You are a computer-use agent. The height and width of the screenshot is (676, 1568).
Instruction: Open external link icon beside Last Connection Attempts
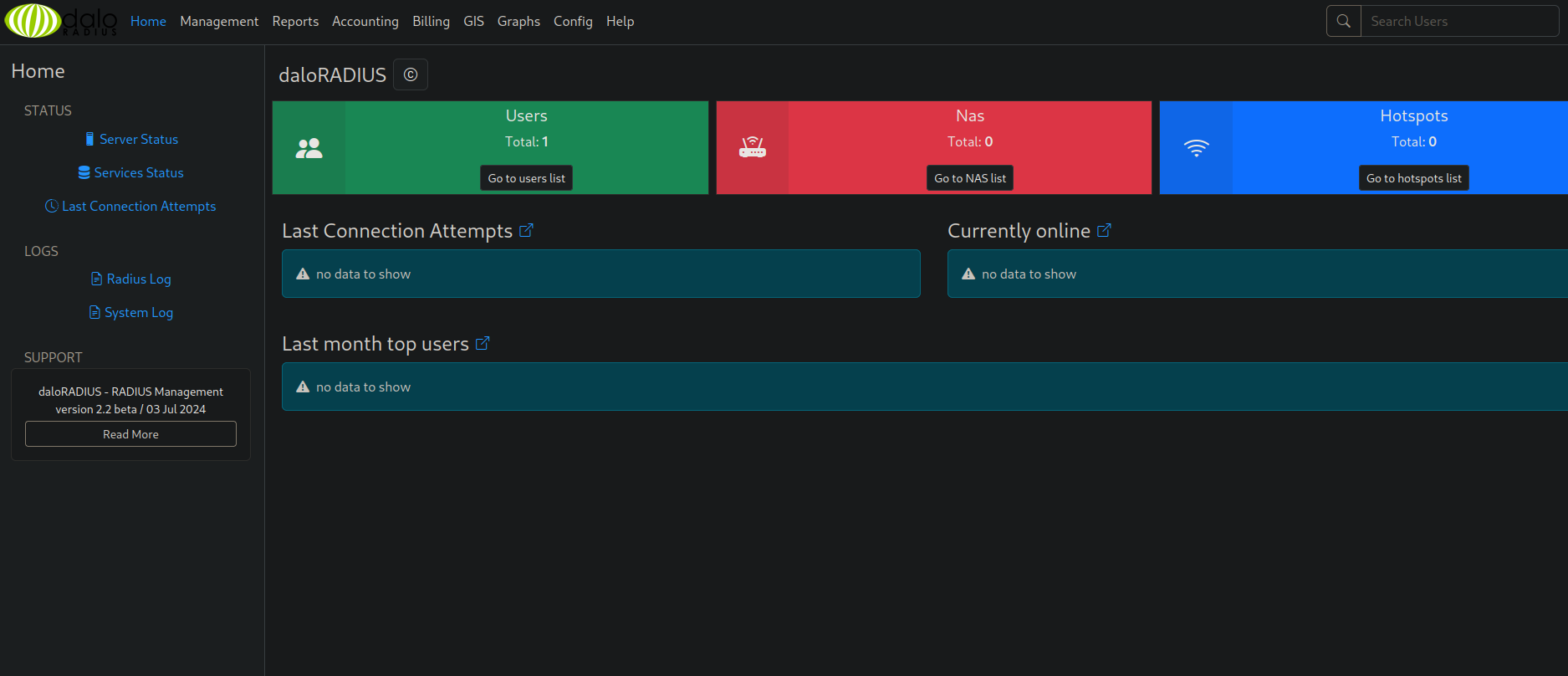[526, 230]
